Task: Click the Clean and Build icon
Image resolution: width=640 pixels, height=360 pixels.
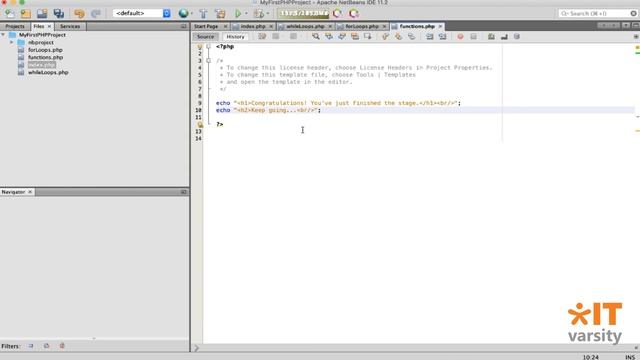Action: click(220, 13)
